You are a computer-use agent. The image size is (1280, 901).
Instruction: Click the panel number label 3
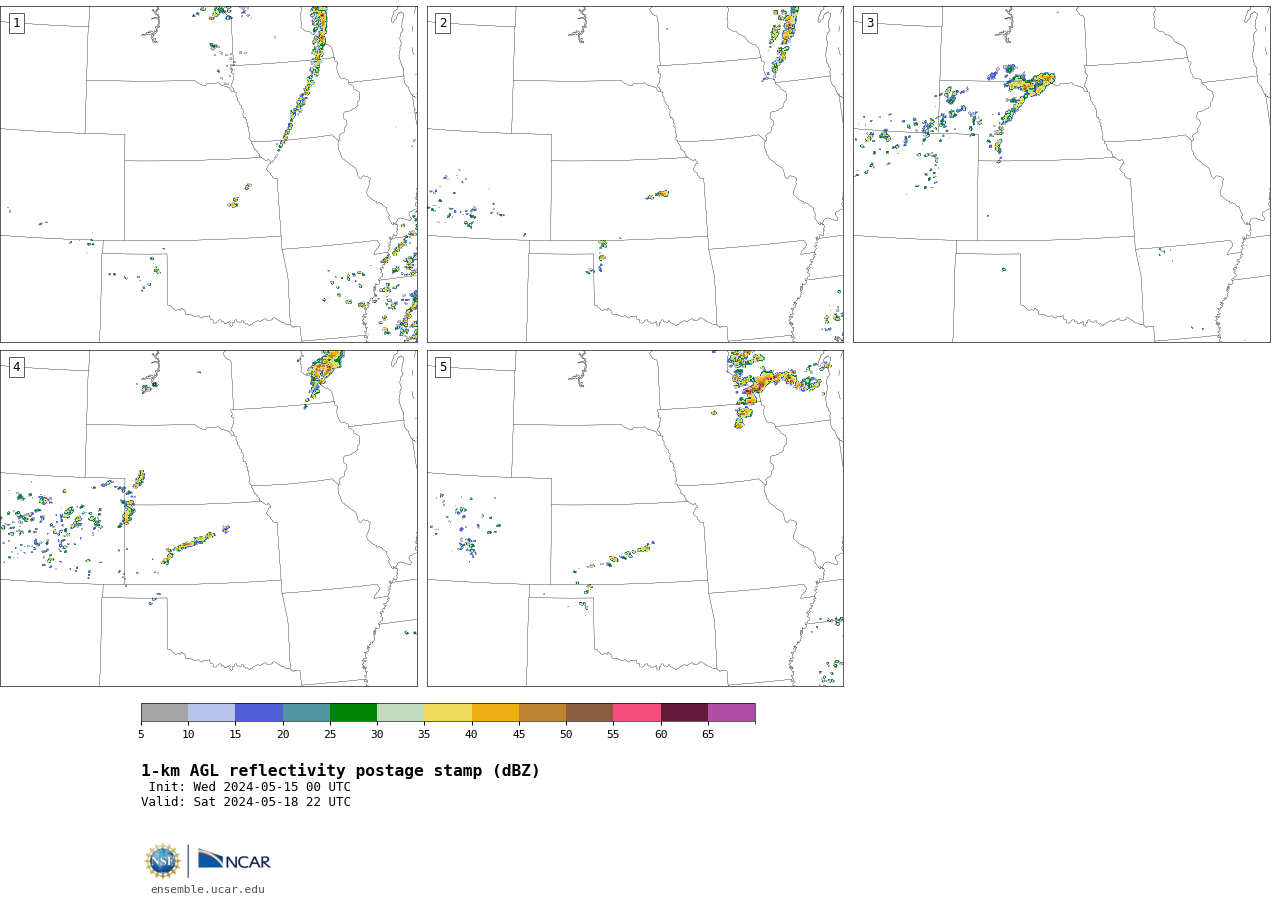[870, 23]
